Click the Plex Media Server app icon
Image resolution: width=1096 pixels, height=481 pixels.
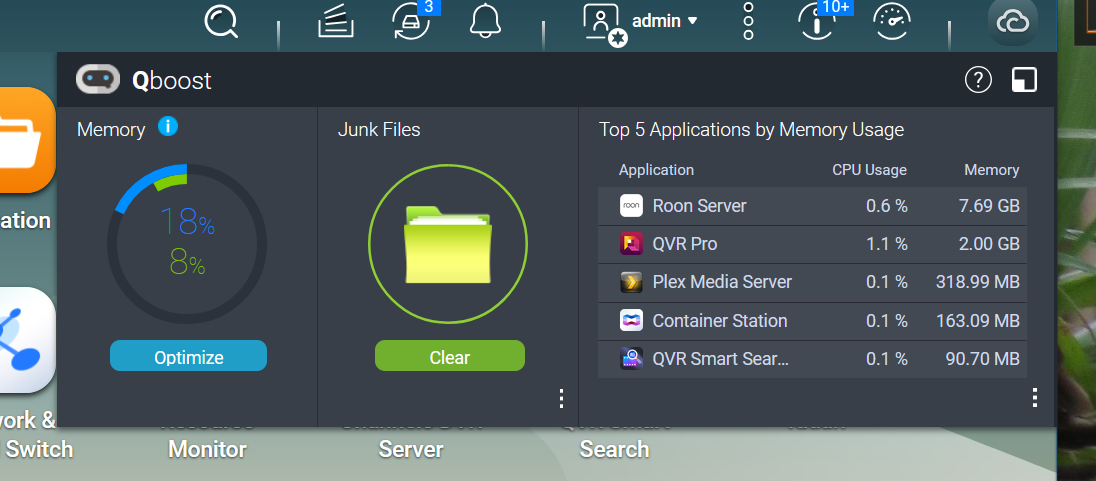click(631, 282)
